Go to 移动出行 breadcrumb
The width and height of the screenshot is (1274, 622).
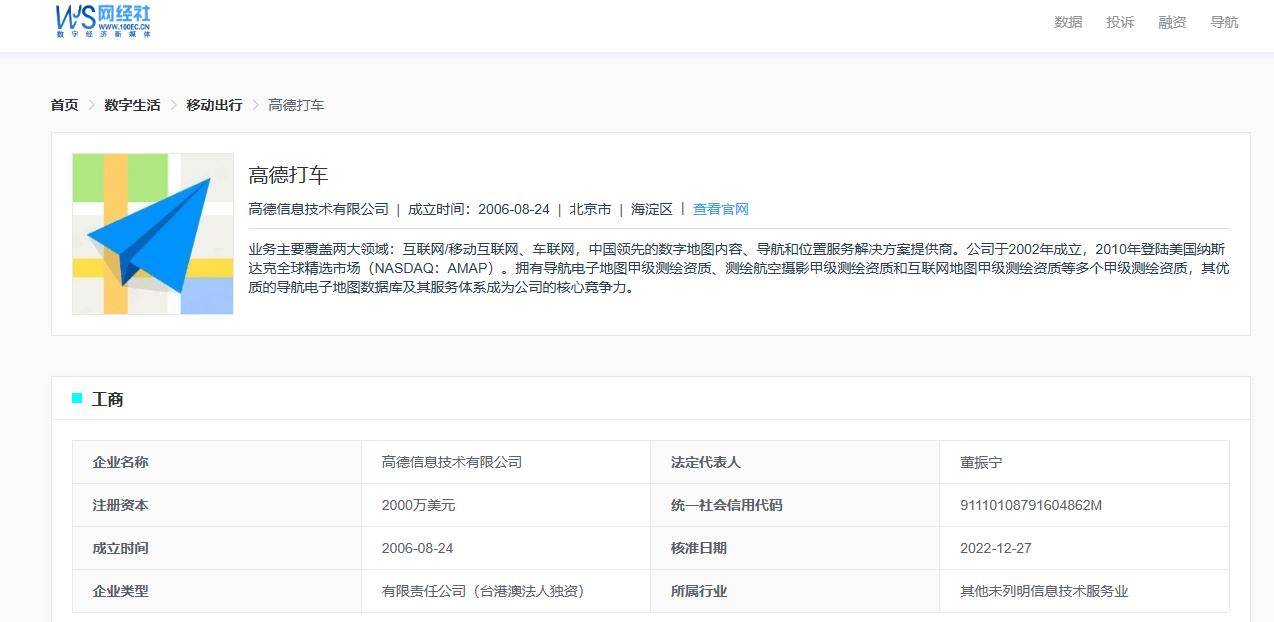[214, 105]
